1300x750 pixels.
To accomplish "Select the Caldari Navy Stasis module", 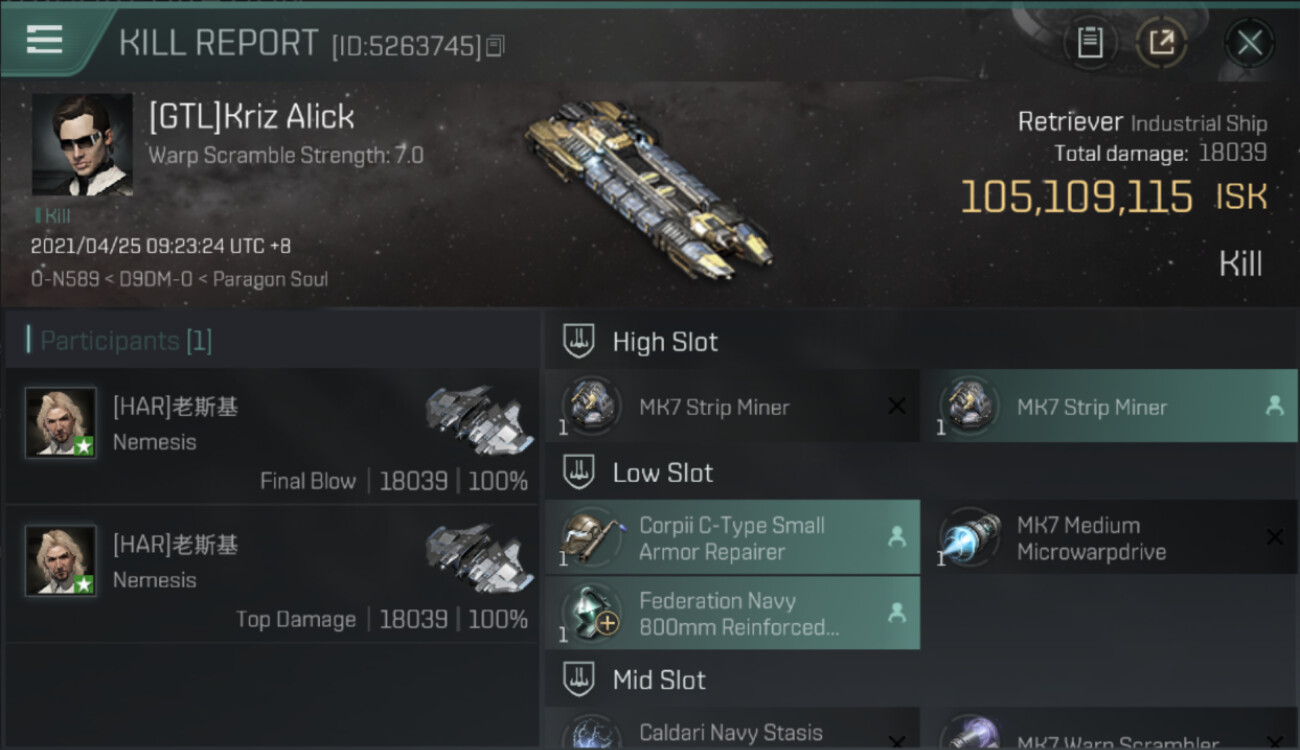I will 732,729.
